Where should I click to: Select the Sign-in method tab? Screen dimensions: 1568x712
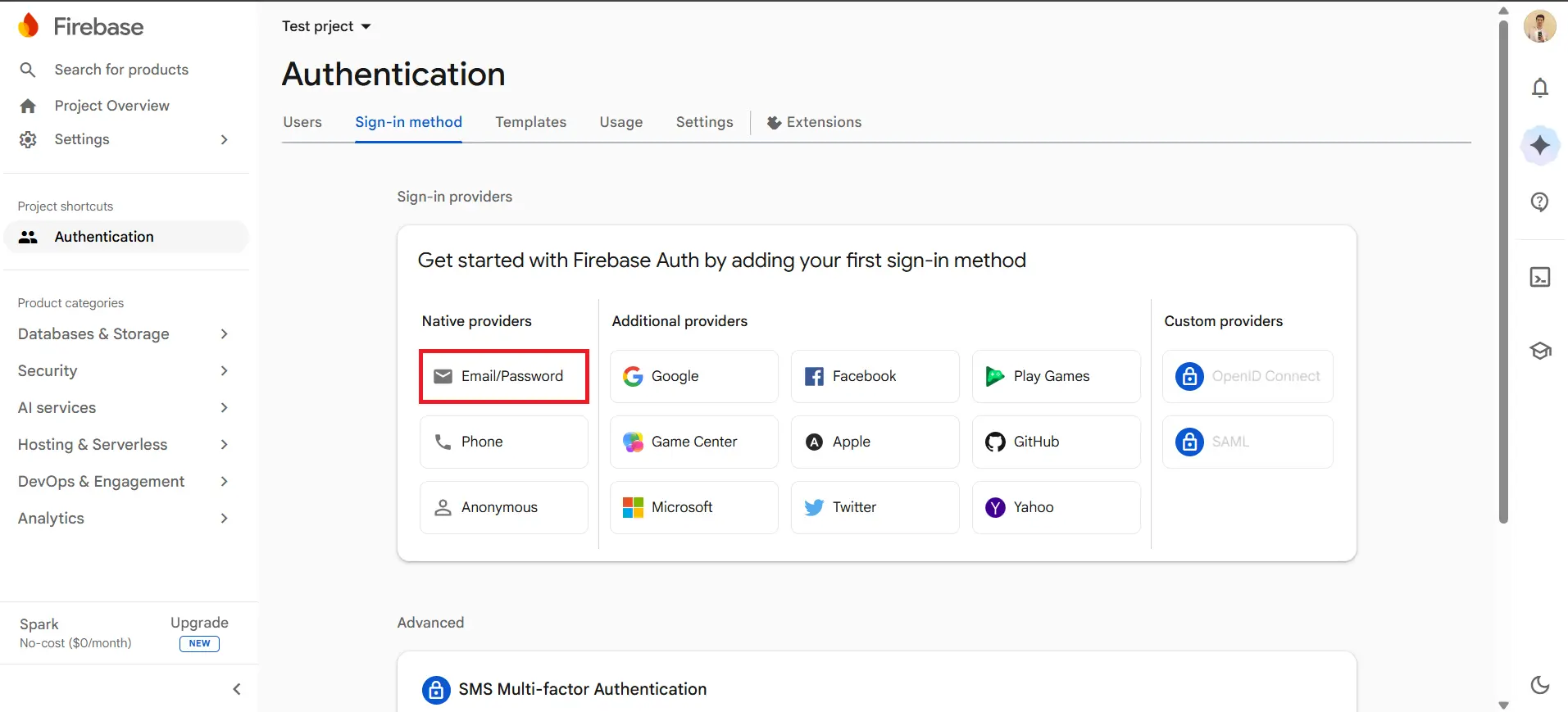click(408, 122)
